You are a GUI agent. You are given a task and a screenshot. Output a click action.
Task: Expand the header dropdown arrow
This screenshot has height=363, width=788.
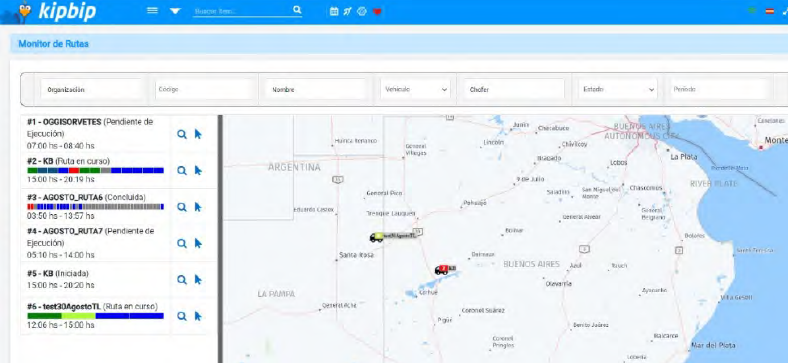[x=175, y=11]
